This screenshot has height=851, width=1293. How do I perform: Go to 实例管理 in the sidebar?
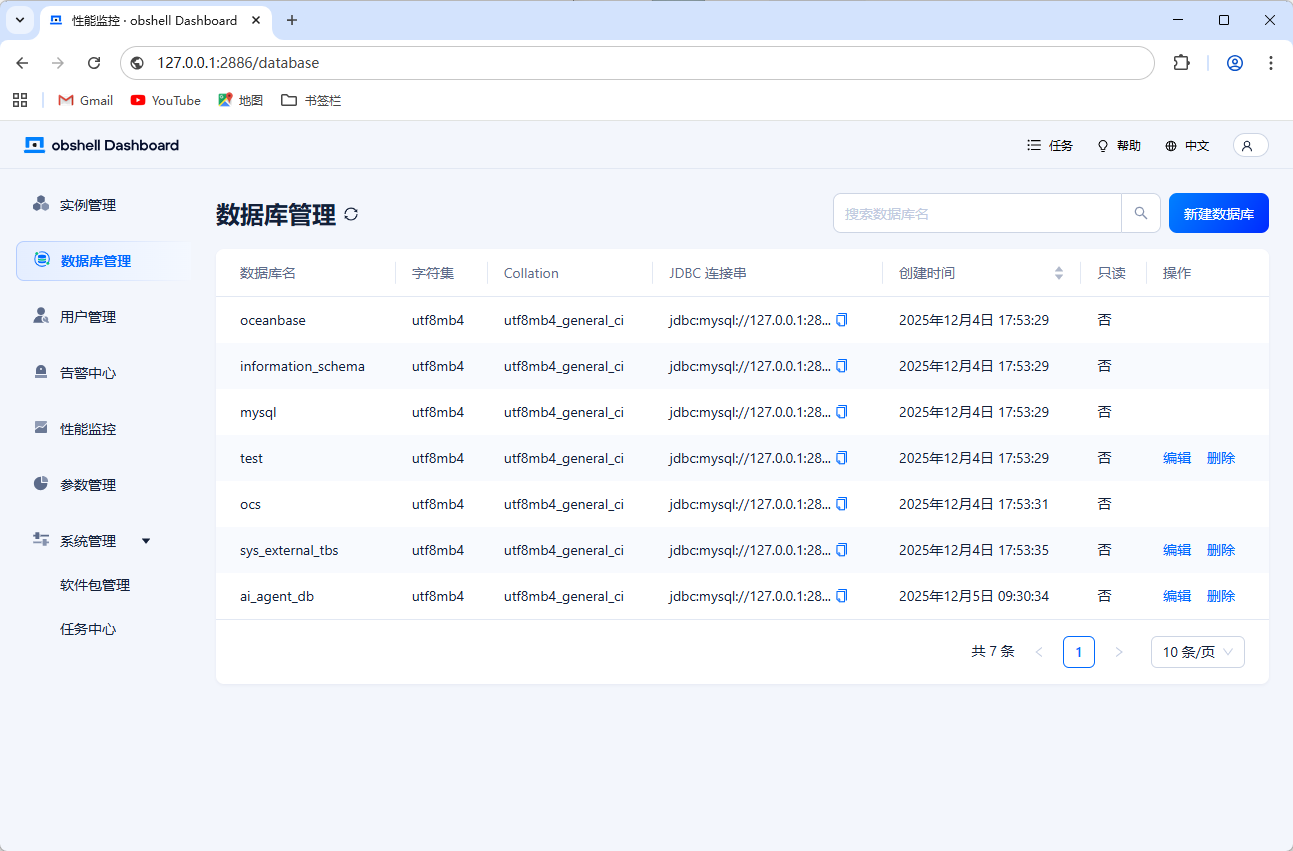tap(88, 205)
